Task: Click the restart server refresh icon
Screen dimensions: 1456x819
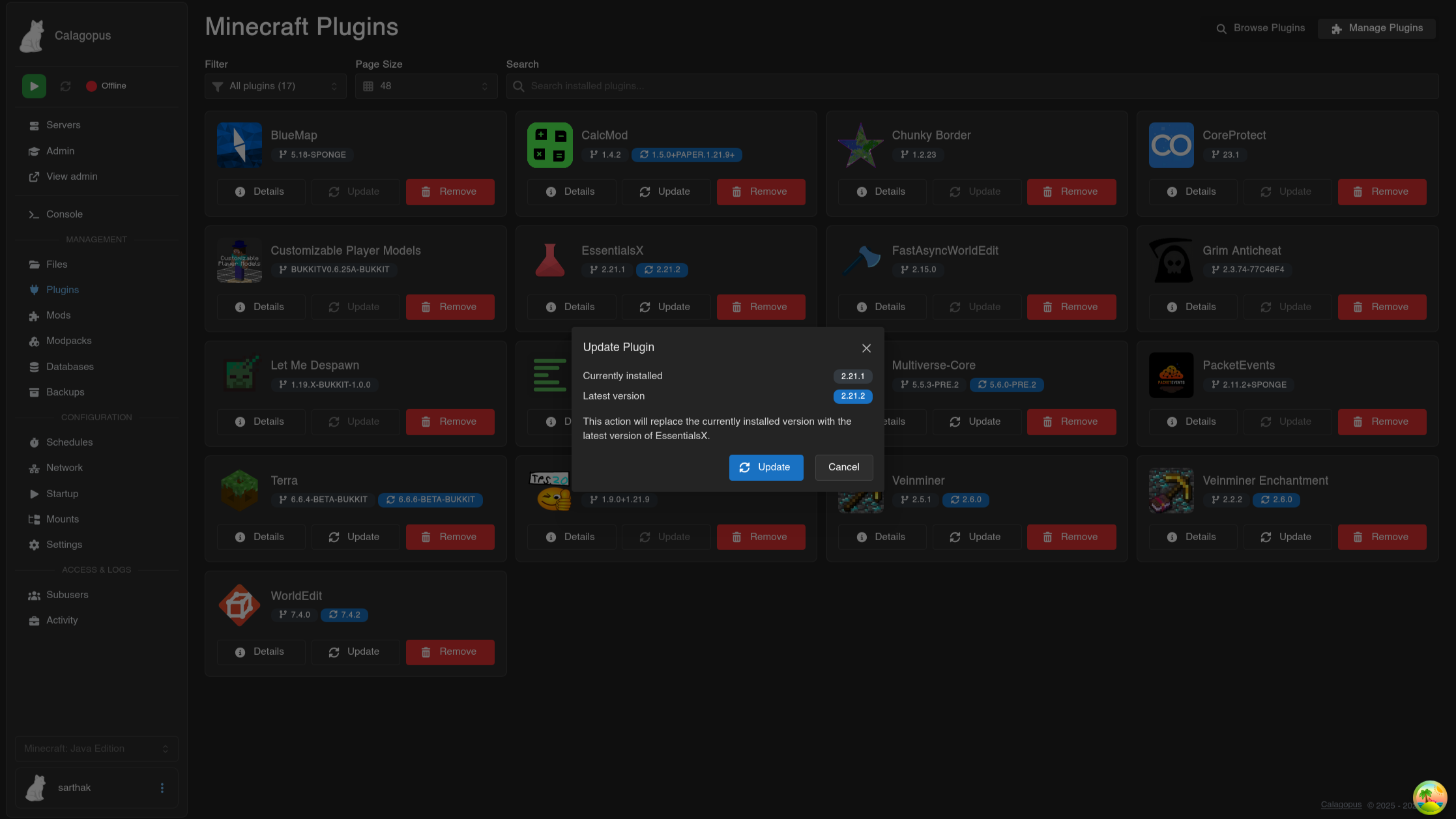Action: pyautogui.click(x=65, y=86)
